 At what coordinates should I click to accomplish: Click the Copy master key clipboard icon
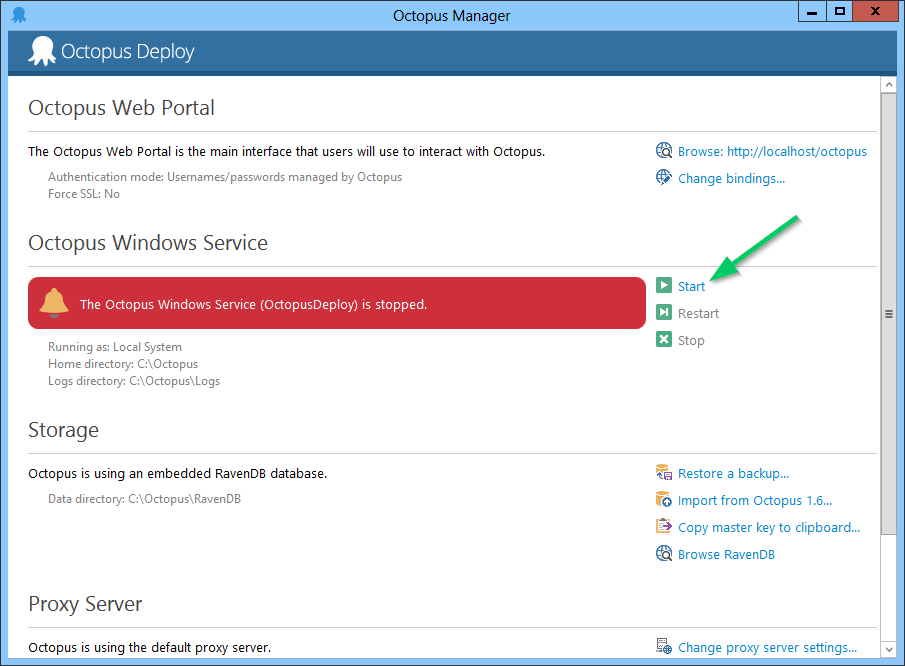pos(664,527)
